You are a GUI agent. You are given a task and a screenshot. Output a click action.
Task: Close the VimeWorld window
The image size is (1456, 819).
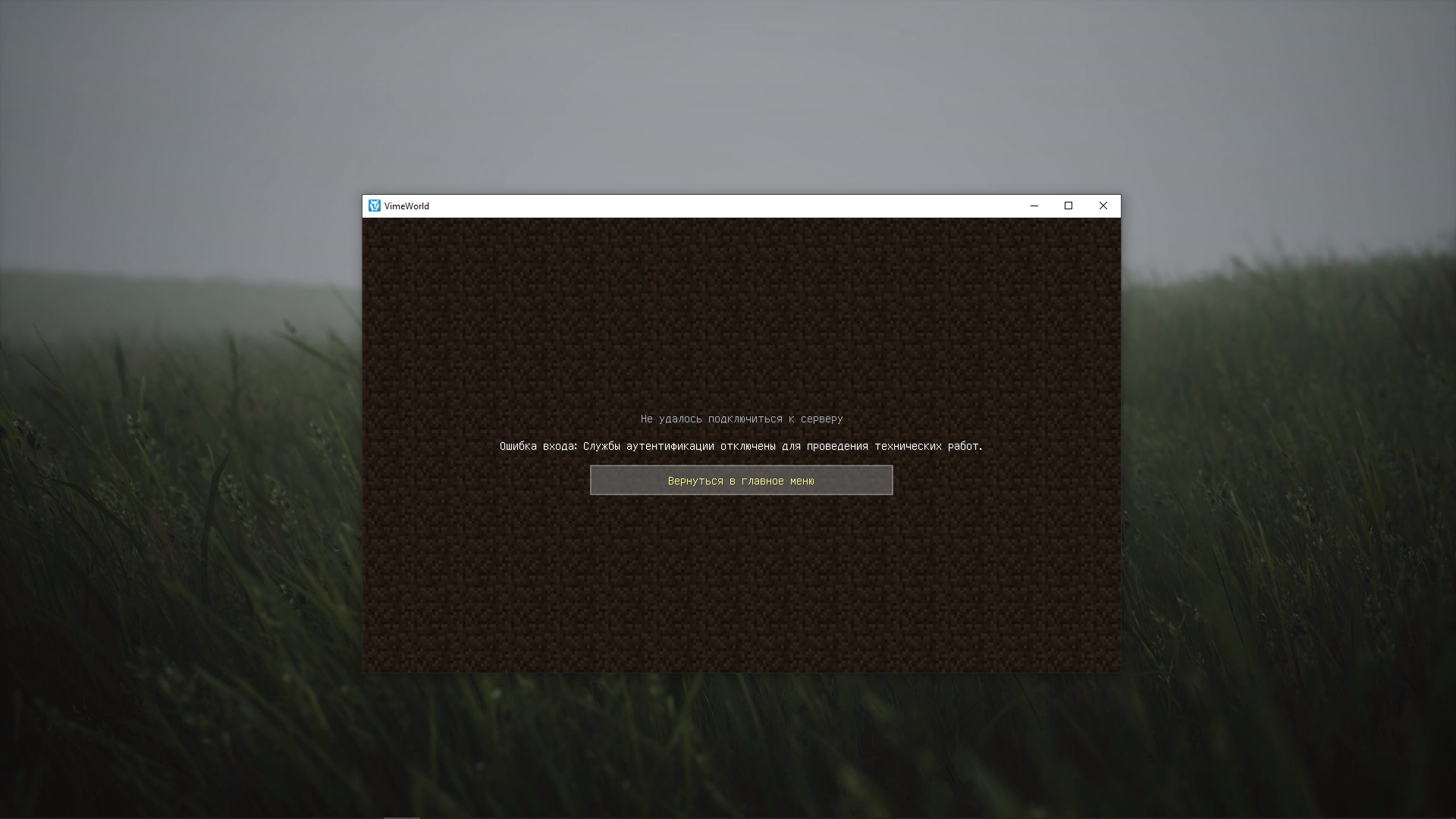click(1103, 206)
